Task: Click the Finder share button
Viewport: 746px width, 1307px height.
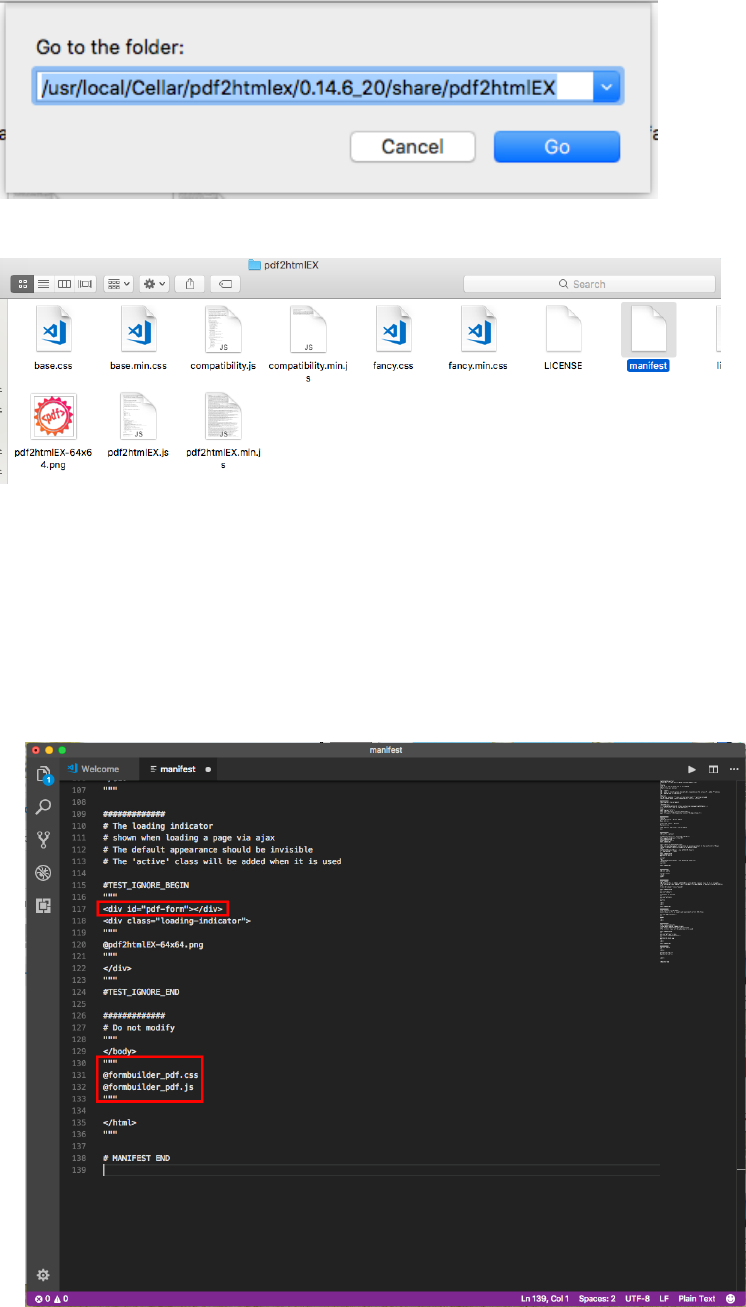Action: [x=189, y=284]
